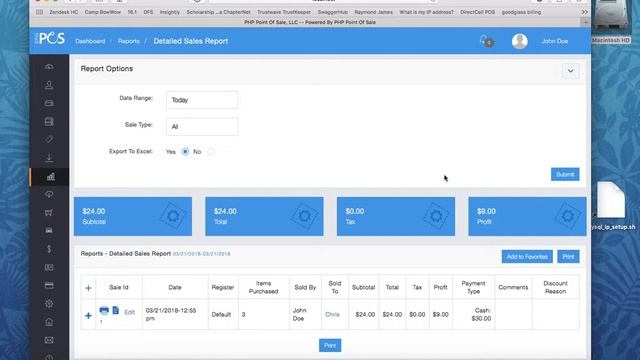Click the $9.00 Profit summary card
The image size is (640, 360).
click(527, 216)
